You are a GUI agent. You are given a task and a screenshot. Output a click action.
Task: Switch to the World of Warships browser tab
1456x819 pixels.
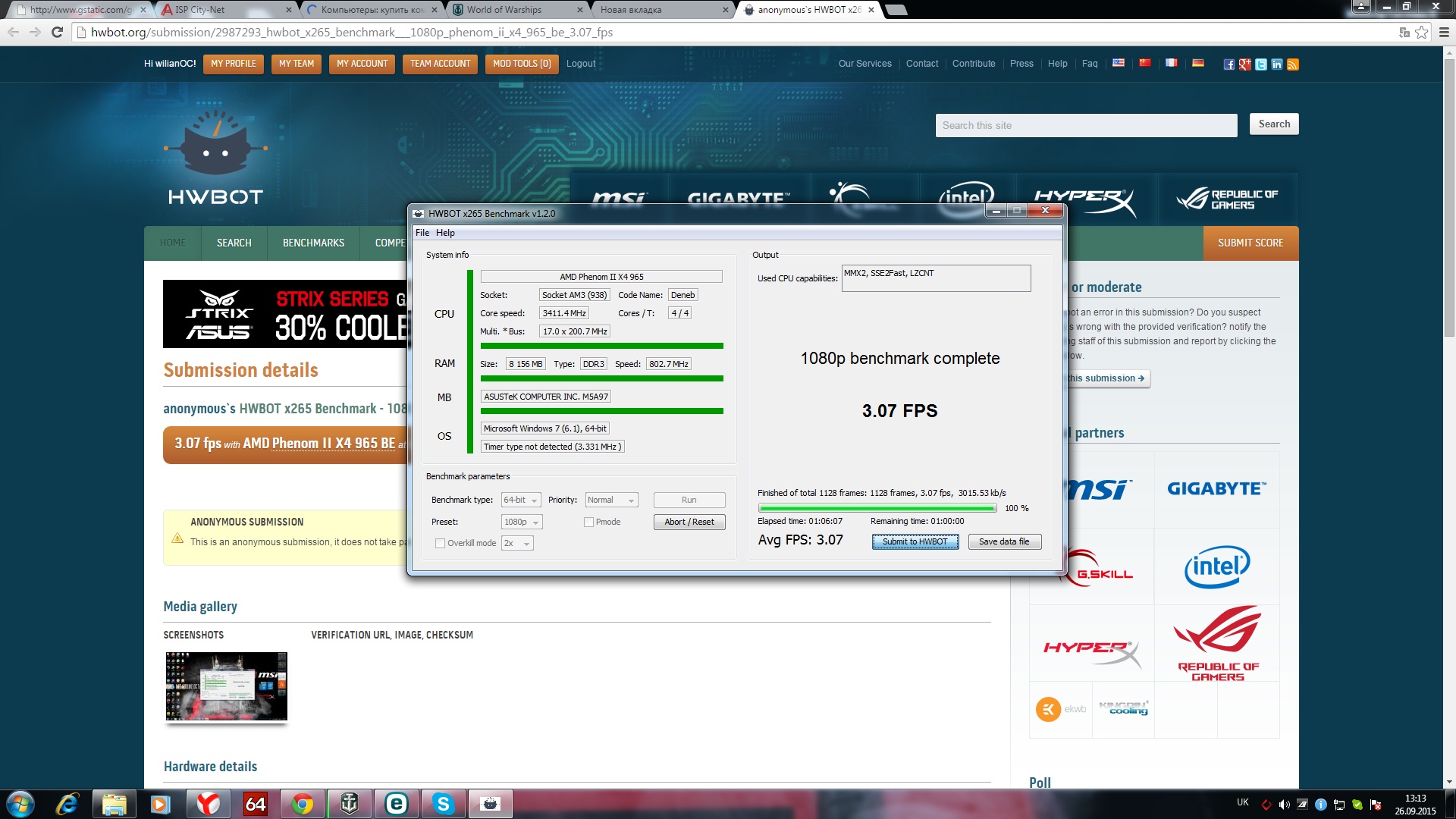point(516,10)
